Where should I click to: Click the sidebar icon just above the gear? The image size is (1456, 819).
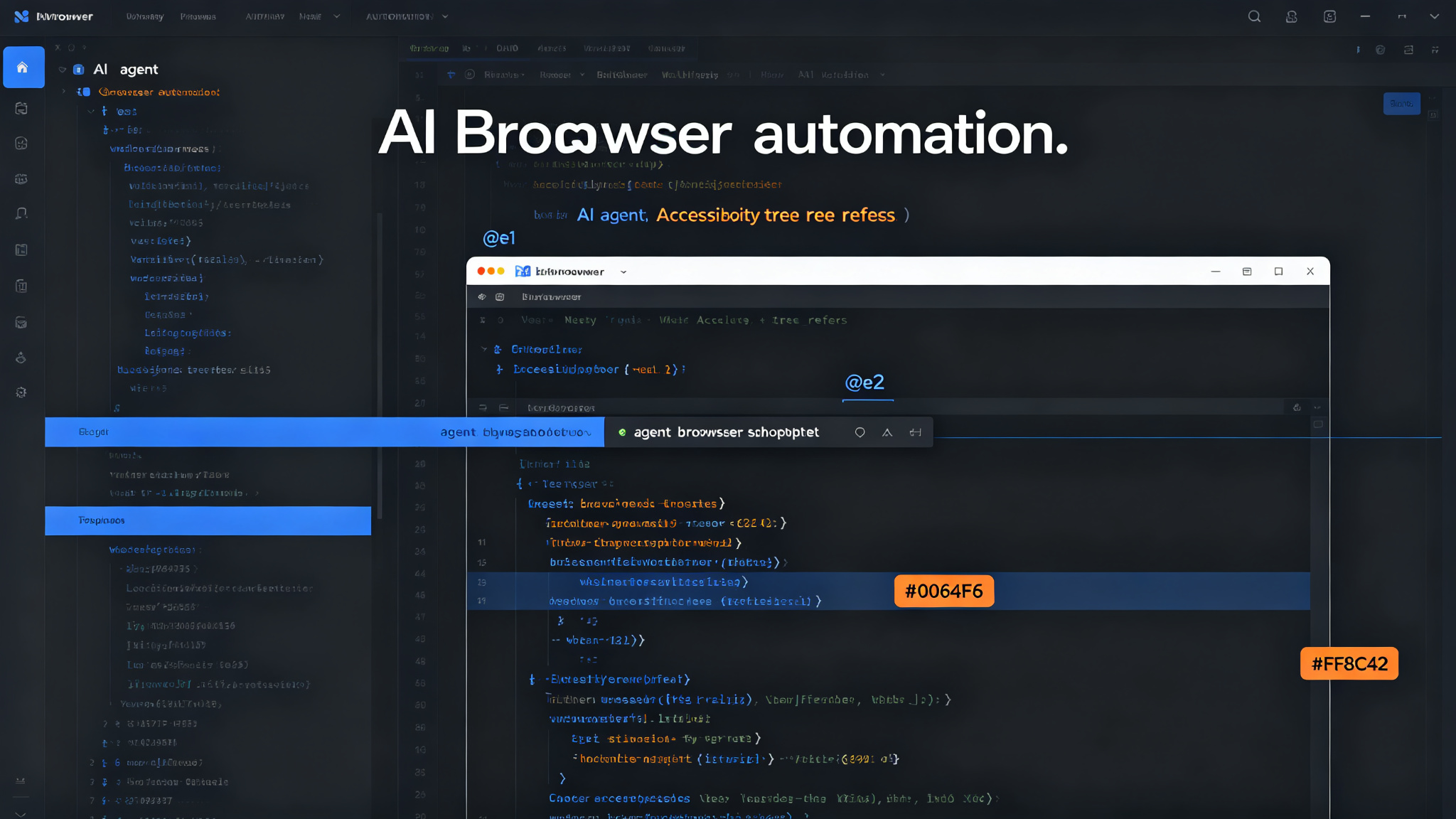click(21, 358)
